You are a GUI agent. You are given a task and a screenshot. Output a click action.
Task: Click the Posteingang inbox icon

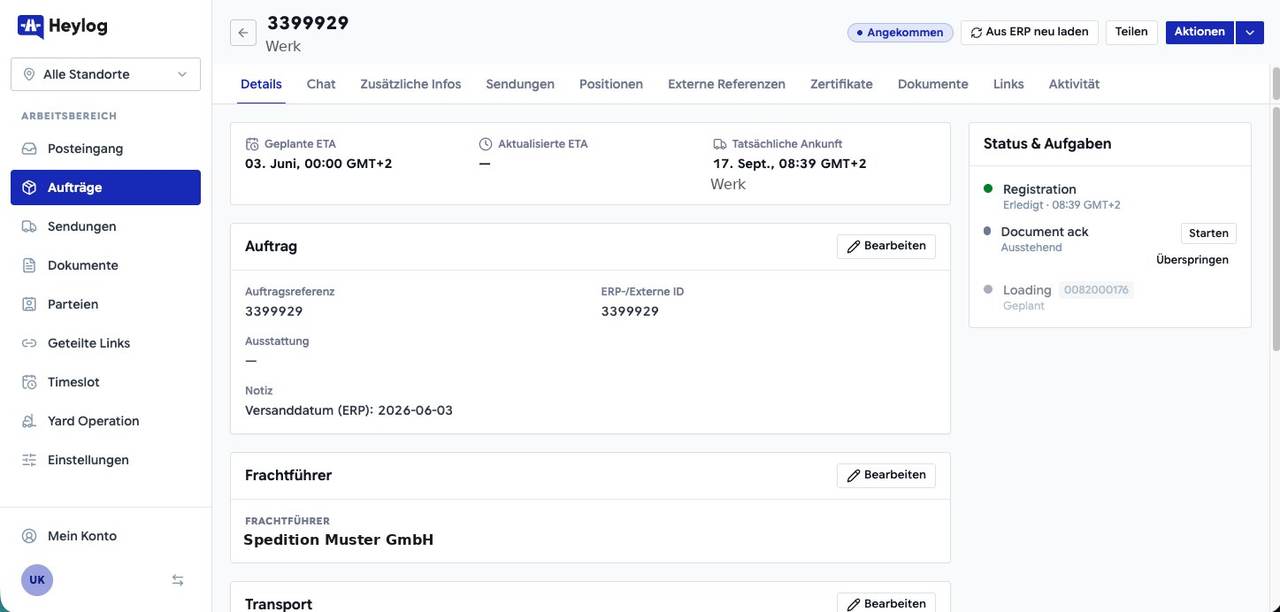[29, 149]
